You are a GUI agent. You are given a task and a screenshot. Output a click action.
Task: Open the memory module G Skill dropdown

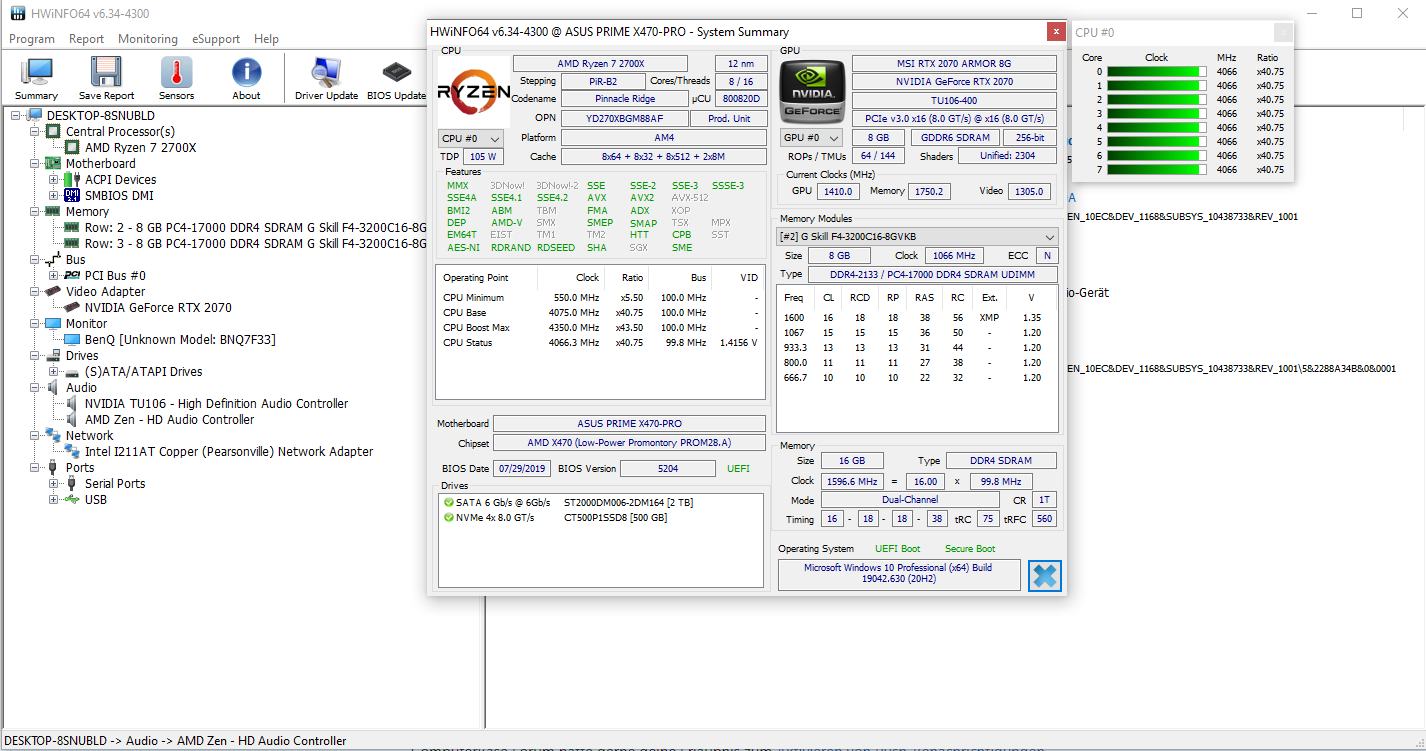(918, 237)
